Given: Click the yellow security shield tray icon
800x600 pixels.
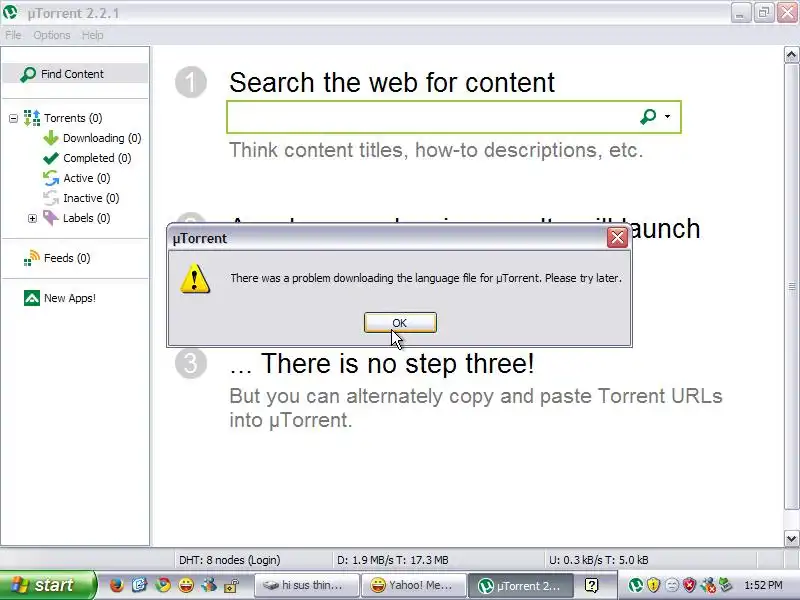Looking at the screenshot, I should pos(654,585).
